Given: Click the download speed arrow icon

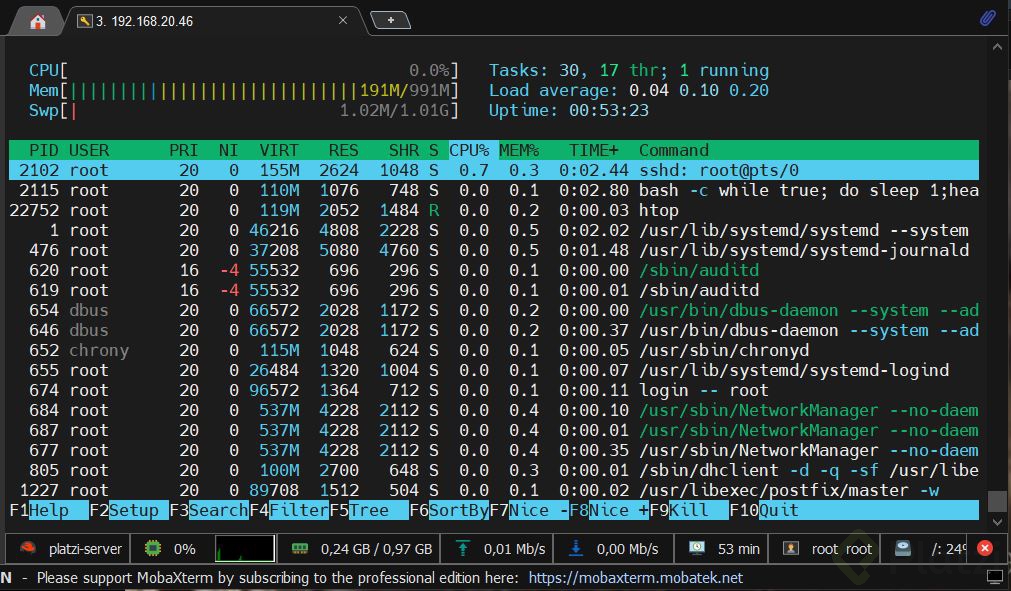Looking at the screenshot, I should 576,548.
